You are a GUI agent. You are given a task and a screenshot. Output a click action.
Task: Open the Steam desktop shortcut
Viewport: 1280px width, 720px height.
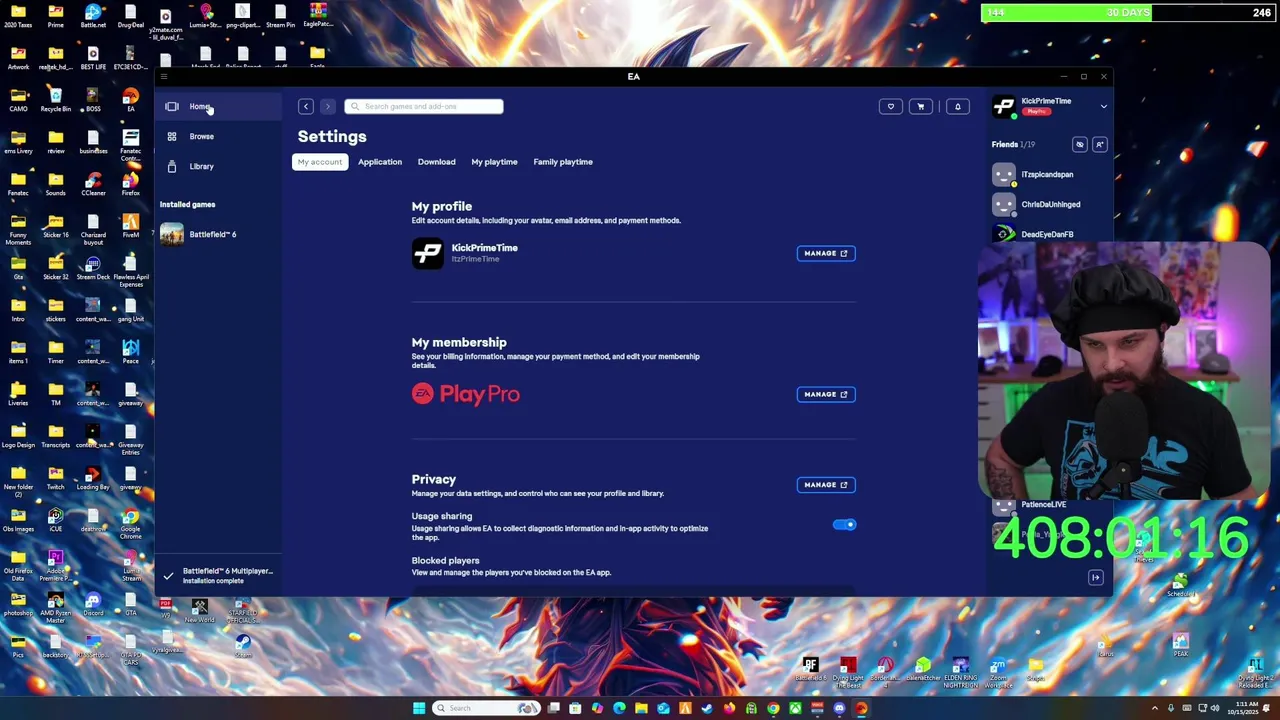coord(243,646)
